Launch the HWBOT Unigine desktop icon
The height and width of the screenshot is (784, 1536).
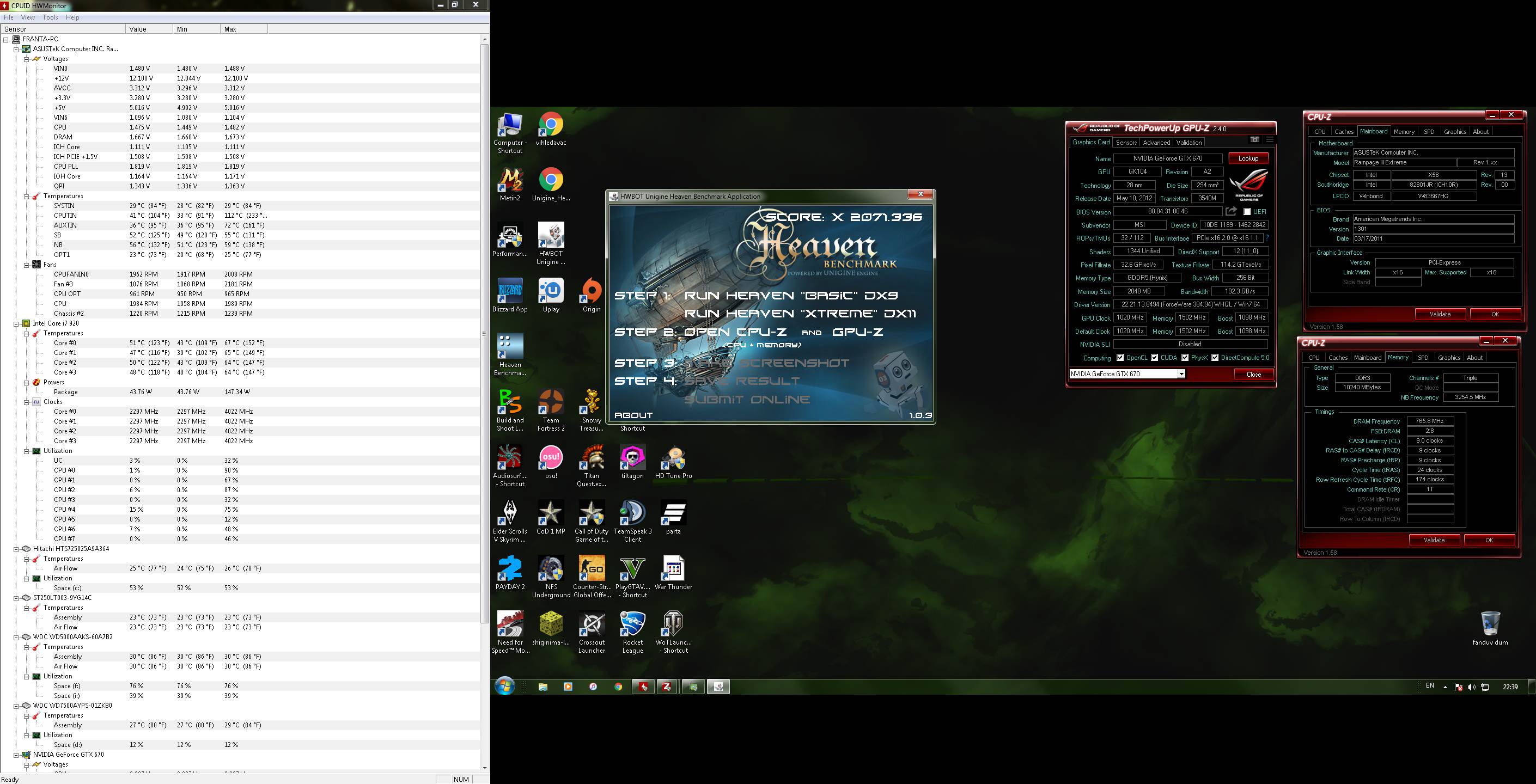551,243
